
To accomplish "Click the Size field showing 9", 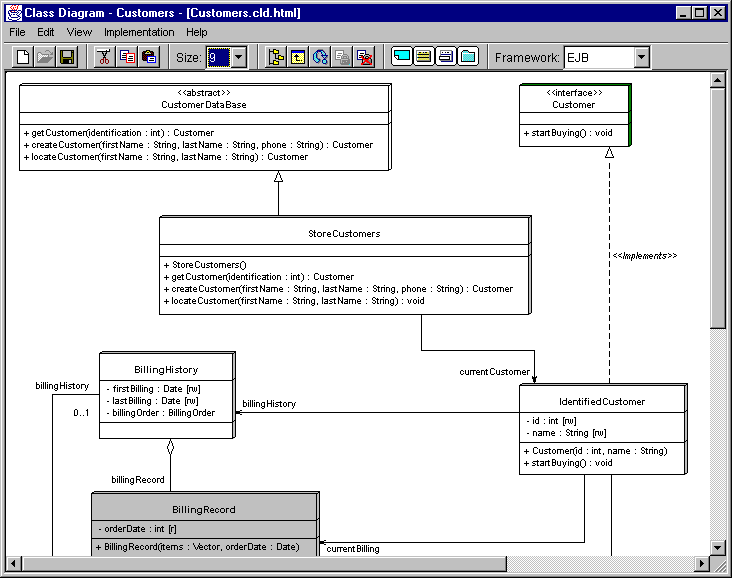I will (x=219, y=57).
